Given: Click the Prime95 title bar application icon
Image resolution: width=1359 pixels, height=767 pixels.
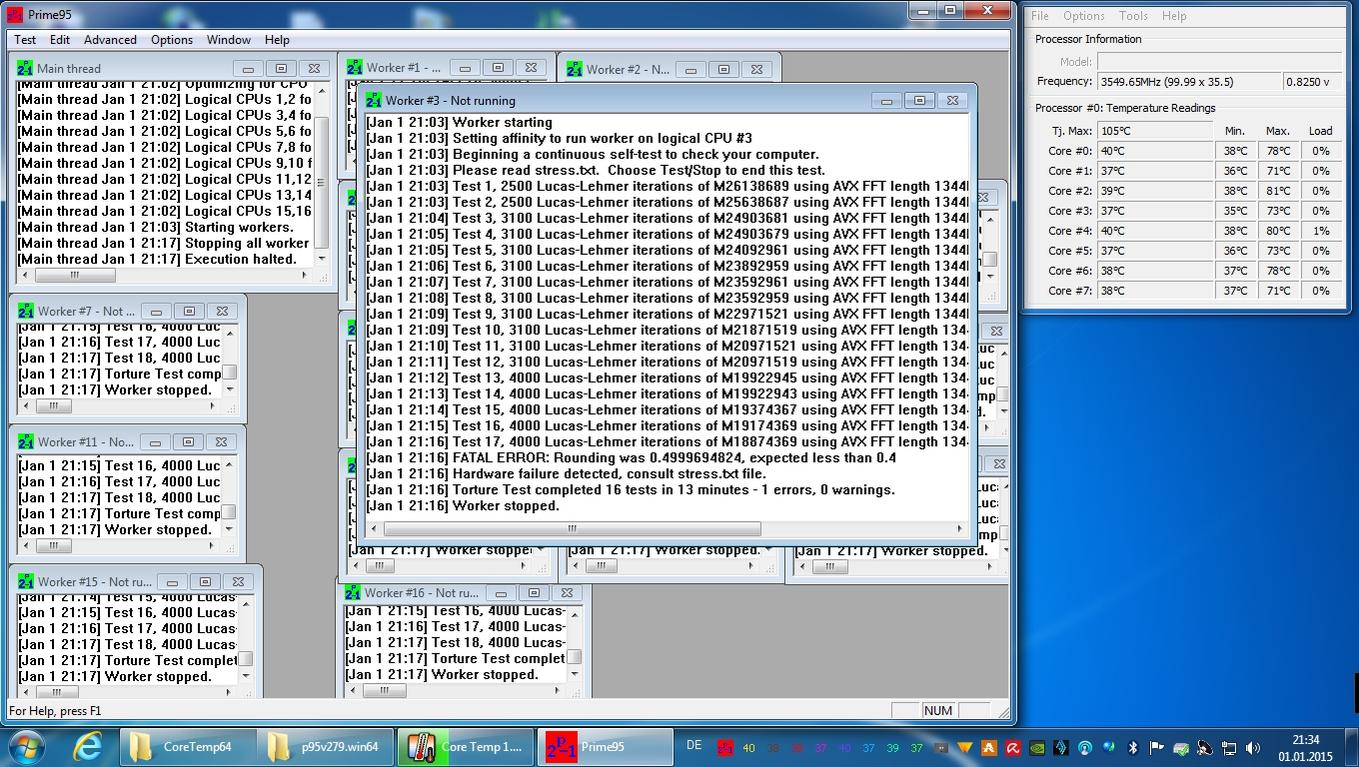Looking at the screenshot, I should coord(15,15).
